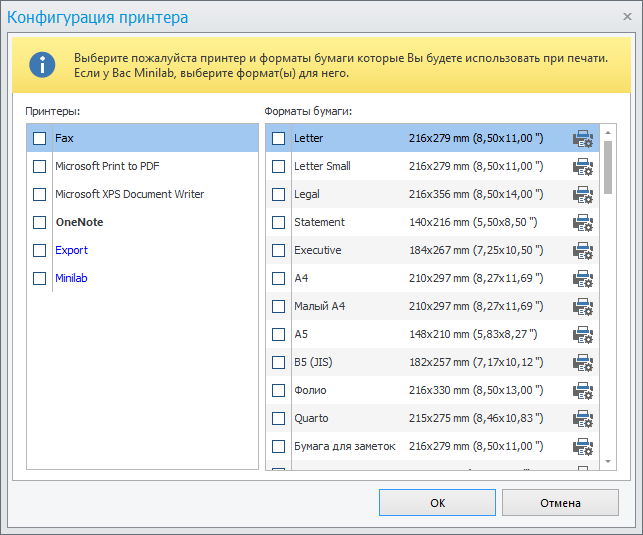Click printer settings icon for A5 paper
The image size is (643, 535).
point(582,335)
